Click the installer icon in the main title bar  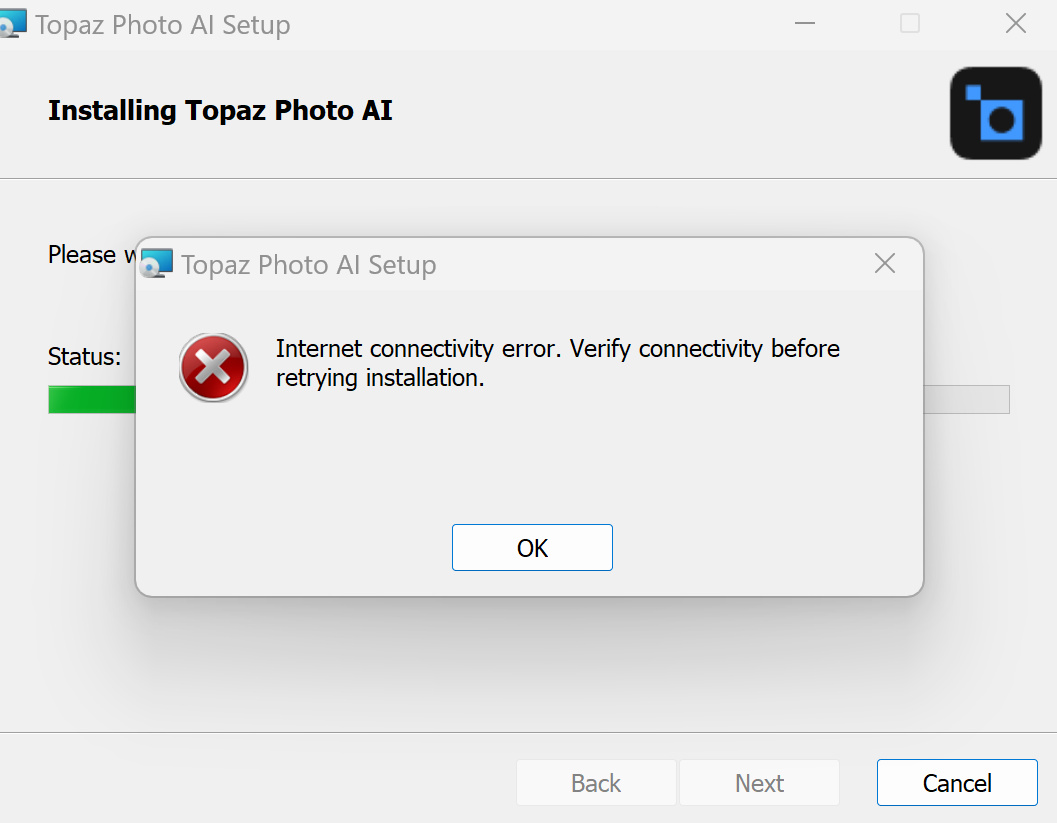pos(12,24)
